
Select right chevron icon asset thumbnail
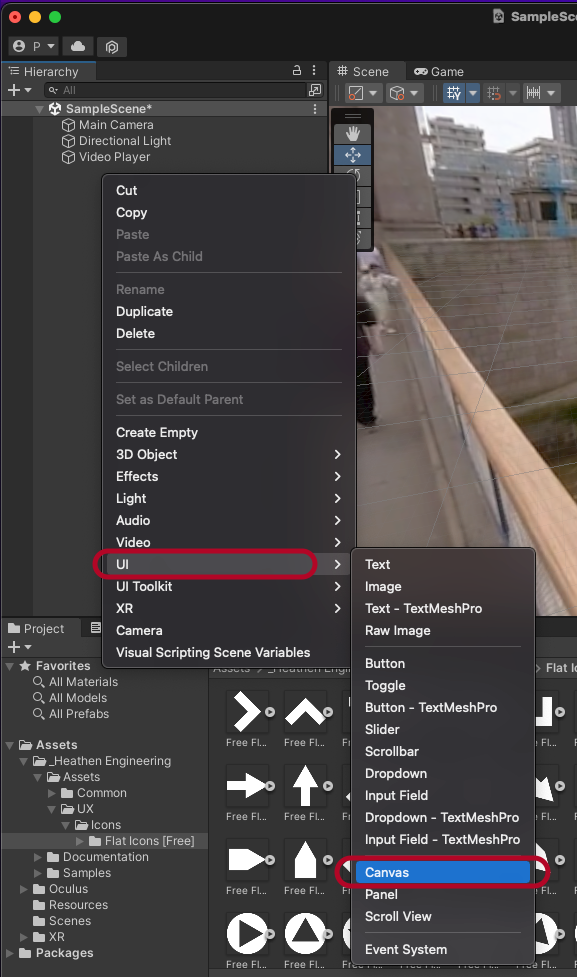[x=247, y=712]
